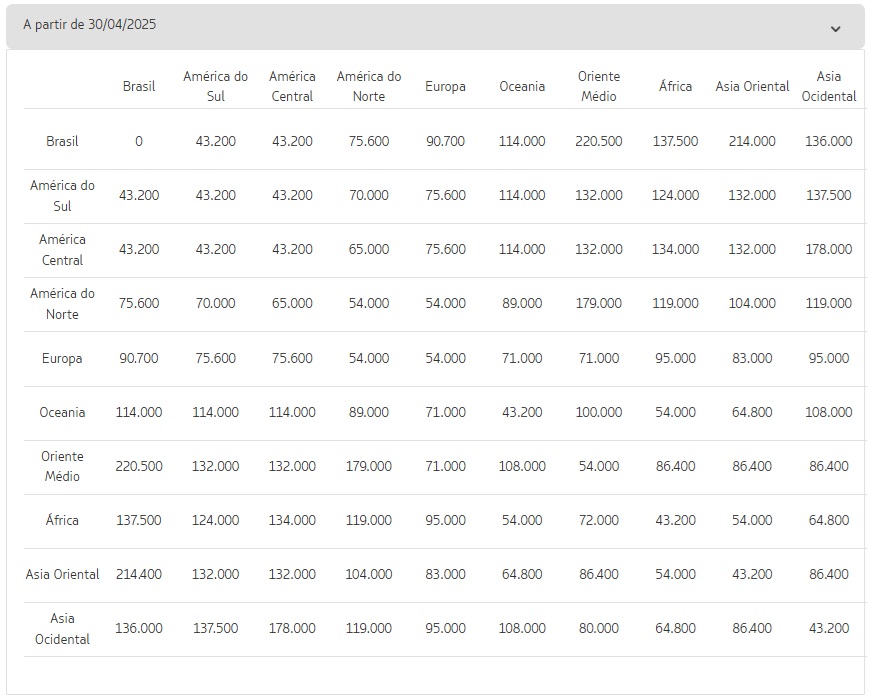Image resolution: width=872 pixels, height=699 pixels.
Task: Click the 90.700 cell in Europa row
Action: [139, 358]
